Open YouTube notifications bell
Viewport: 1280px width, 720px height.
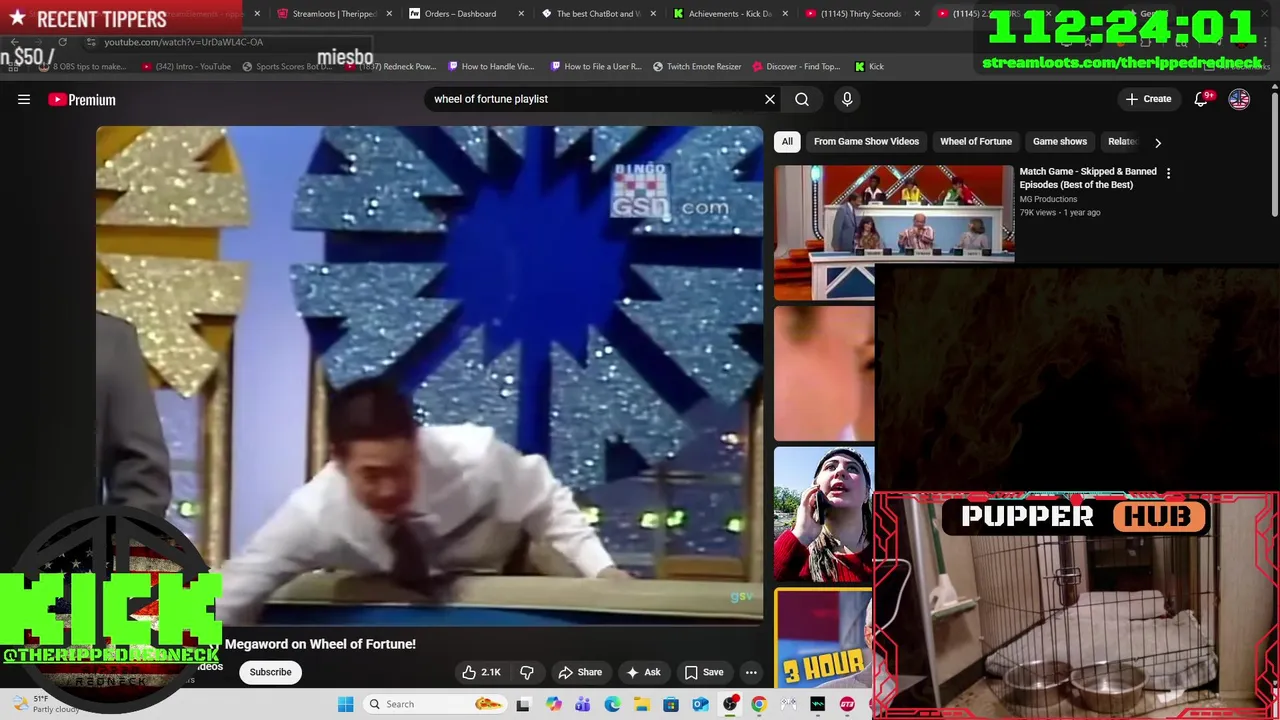(x=1202, y=99)
